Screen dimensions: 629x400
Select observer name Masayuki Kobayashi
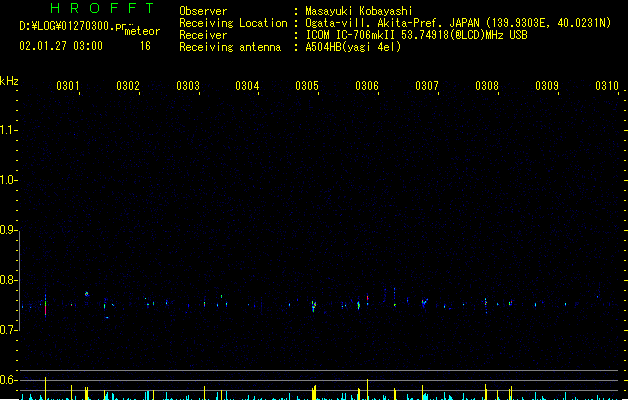pyautogui.click(x=359, y=11)
